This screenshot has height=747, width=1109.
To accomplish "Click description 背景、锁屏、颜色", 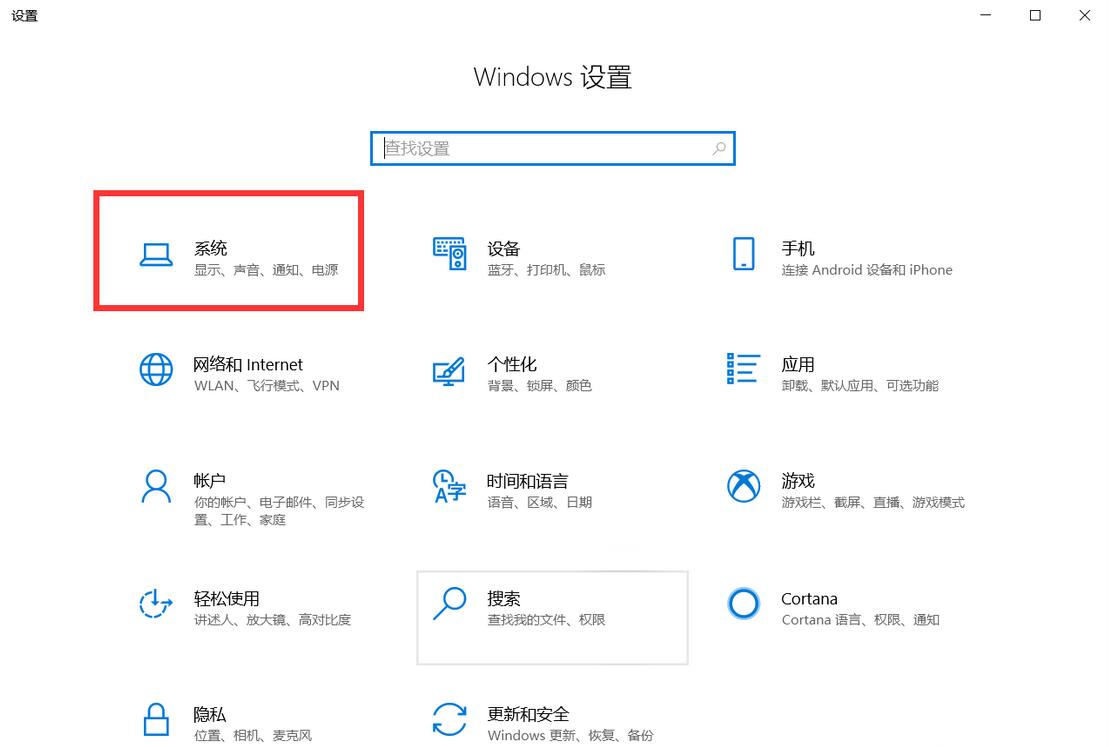I will click(x=539, y=386).
